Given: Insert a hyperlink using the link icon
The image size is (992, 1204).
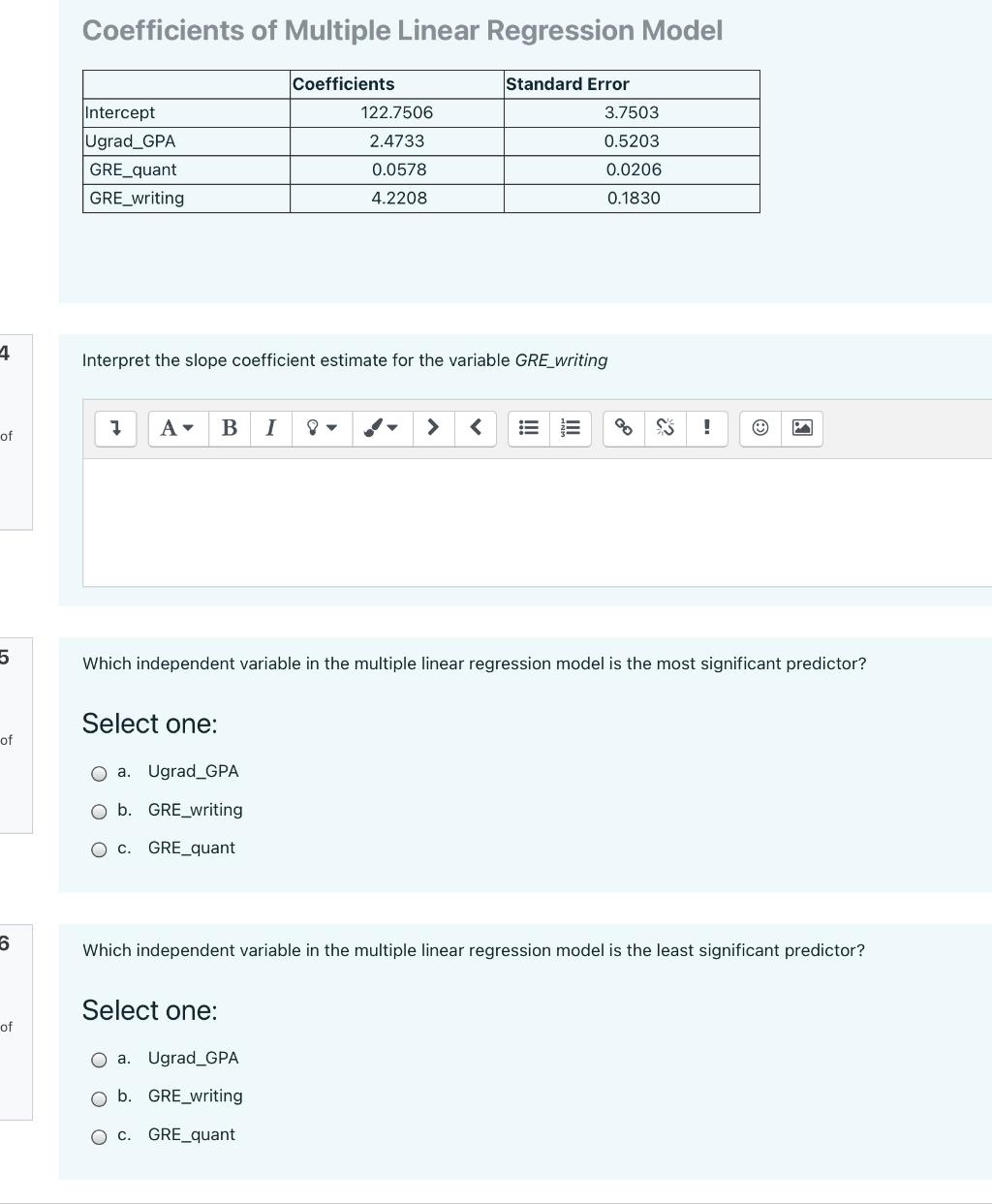Looking at the screenshot, I should 623,428.
